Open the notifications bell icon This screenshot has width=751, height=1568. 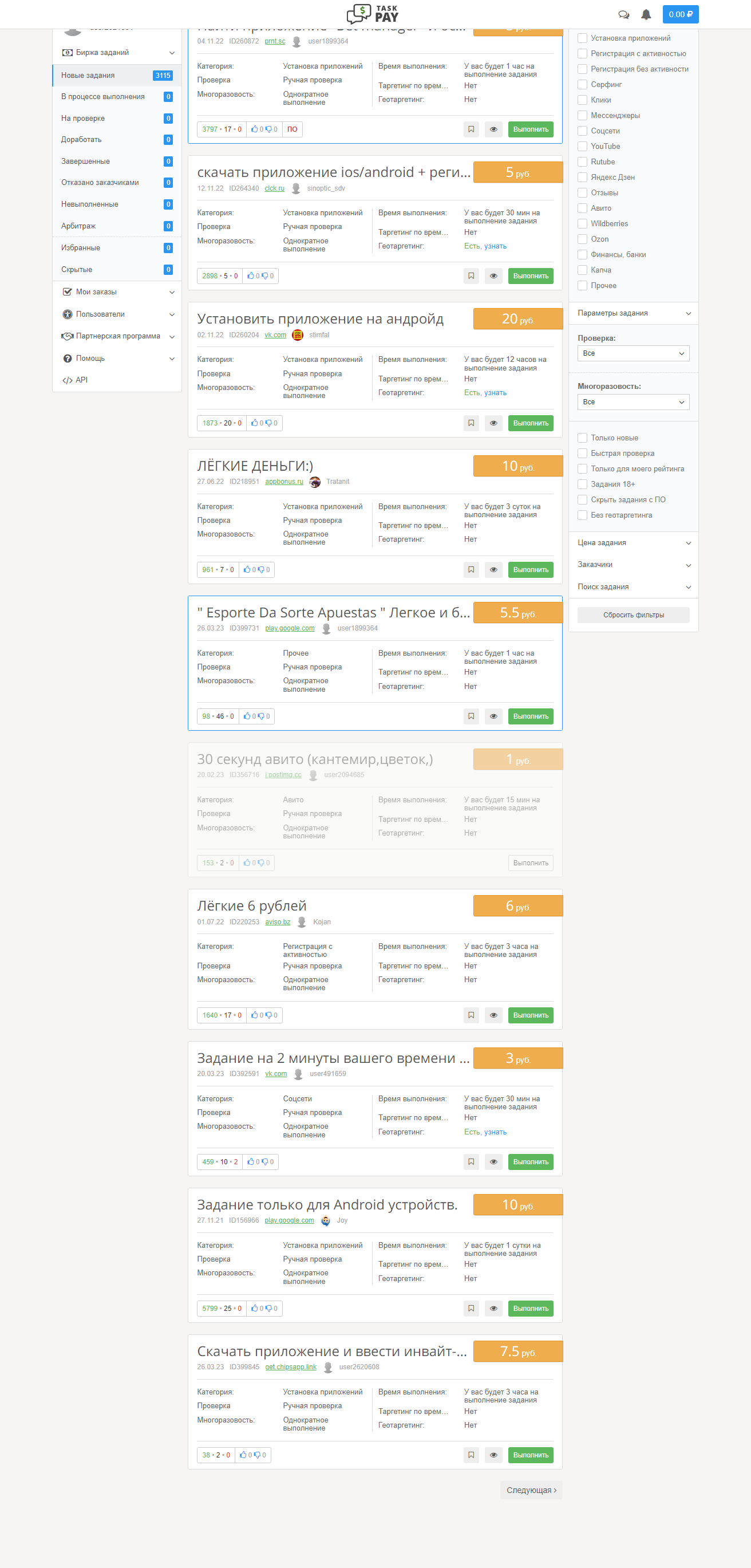click(x=646, y=15)
